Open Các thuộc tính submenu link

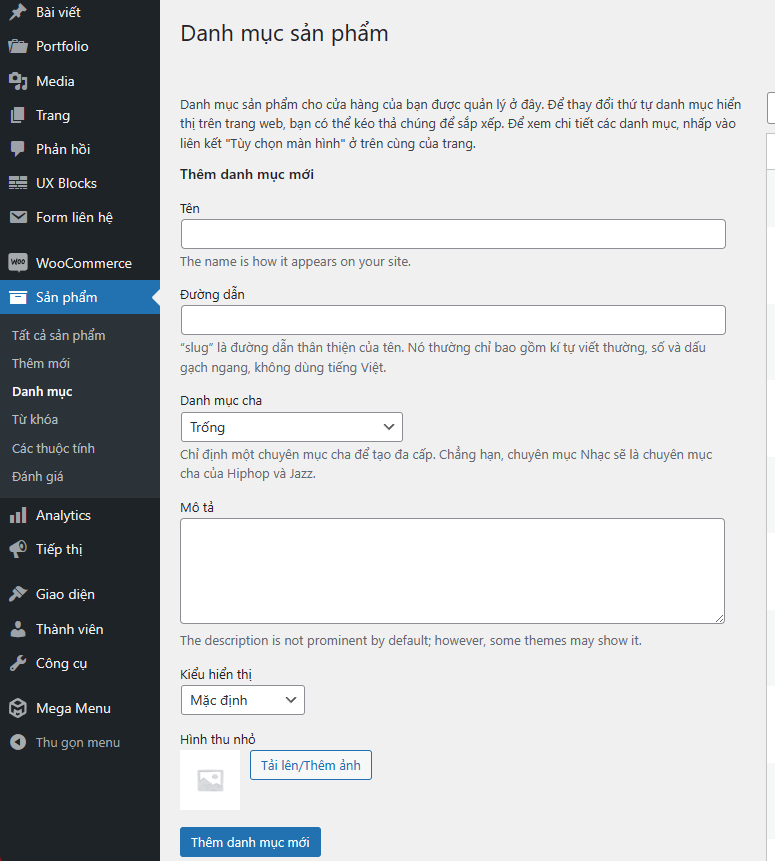pos(53,448)
